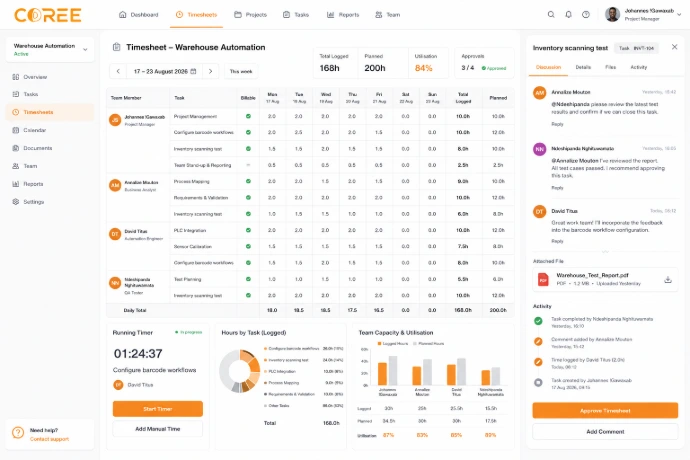Toggle billable for Project Management
This screenshot has height=460, width=690.
pyautogui.click(x=248, y=116)
